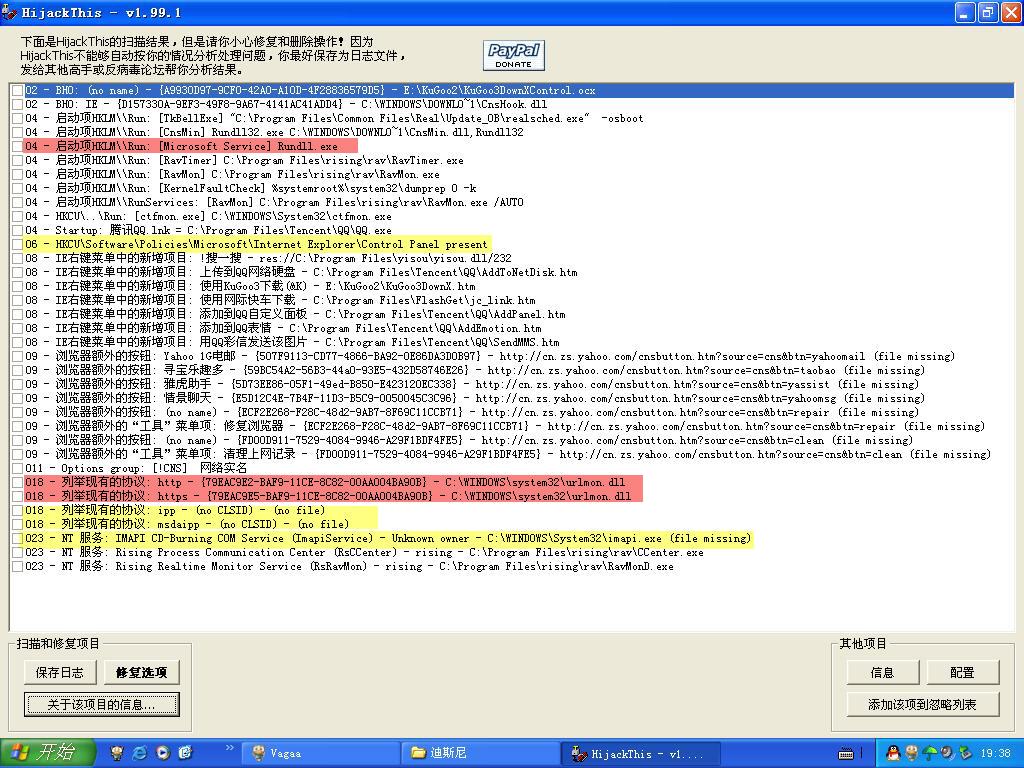
Task: Select the O18 msdaipp protocol row
Action: pos(187,524)
